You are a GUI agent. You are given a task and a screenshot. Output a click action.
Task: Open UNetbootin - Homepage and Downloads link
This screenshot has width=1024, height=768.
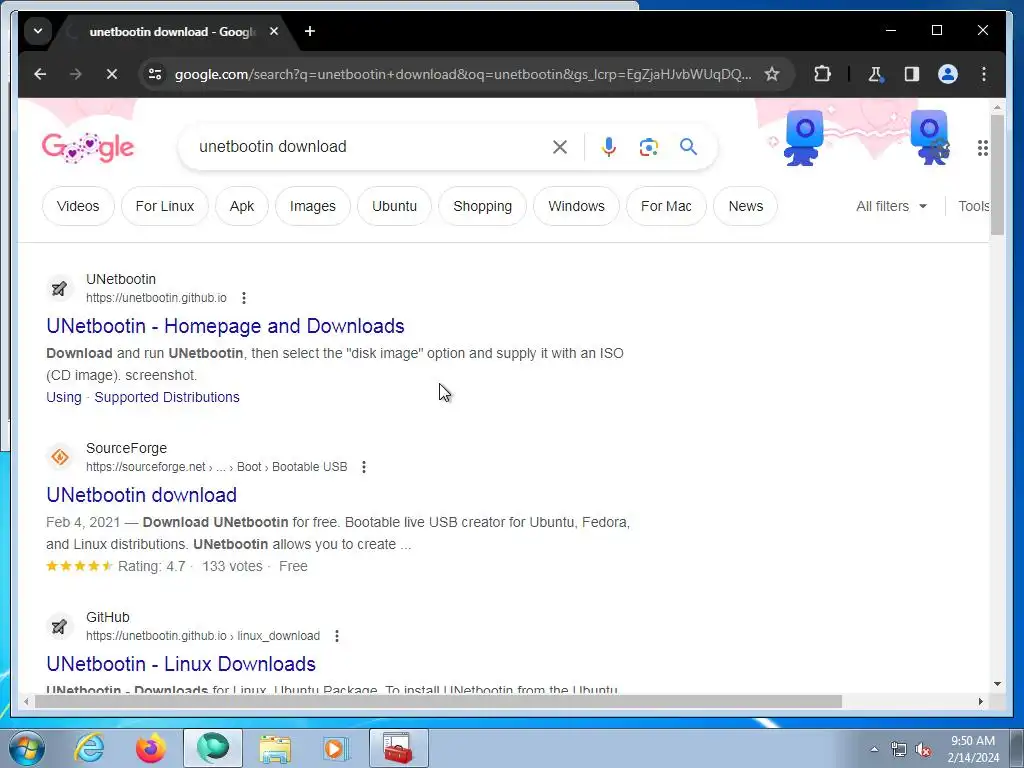point(225,326)
